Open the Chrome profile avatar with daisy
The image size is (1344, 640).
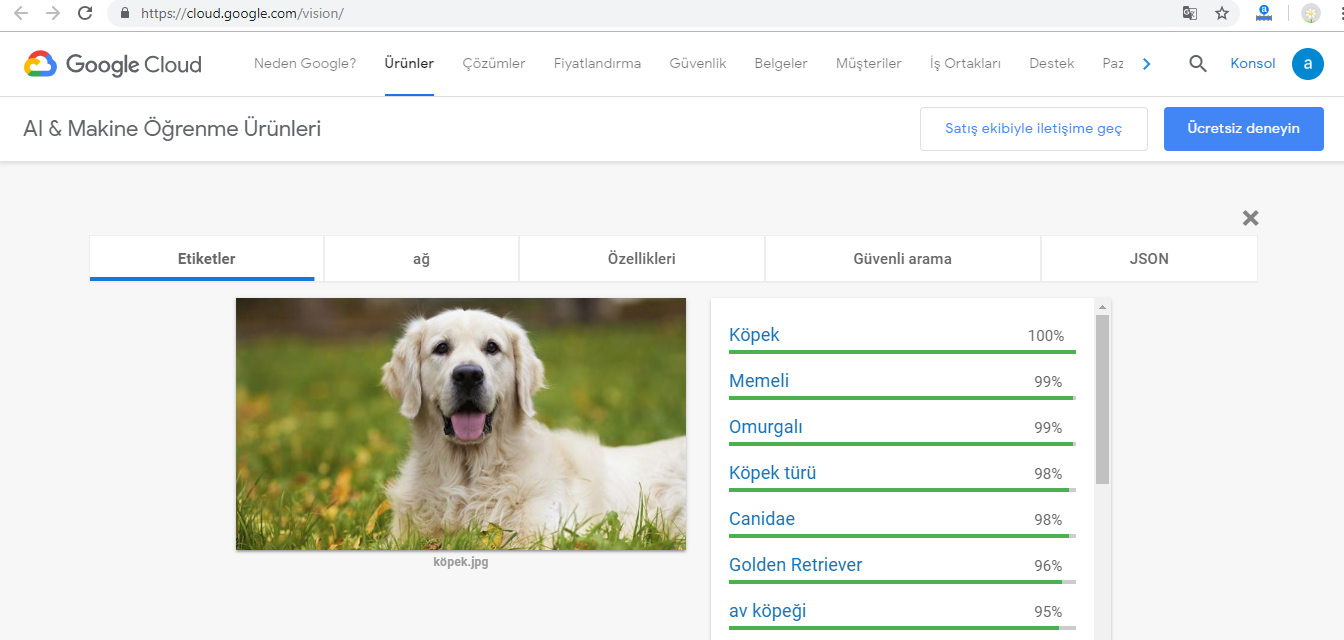pyautogui.click(x=1311, y=13)
